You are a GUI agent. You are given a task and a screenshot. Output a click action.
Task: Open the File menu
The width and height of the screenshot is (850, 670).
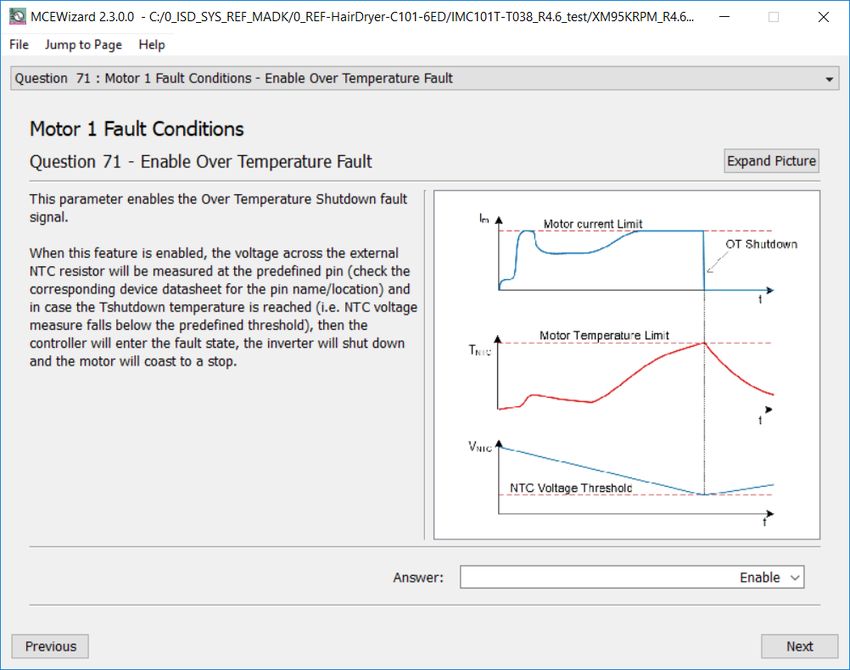[x=19, y=44]
